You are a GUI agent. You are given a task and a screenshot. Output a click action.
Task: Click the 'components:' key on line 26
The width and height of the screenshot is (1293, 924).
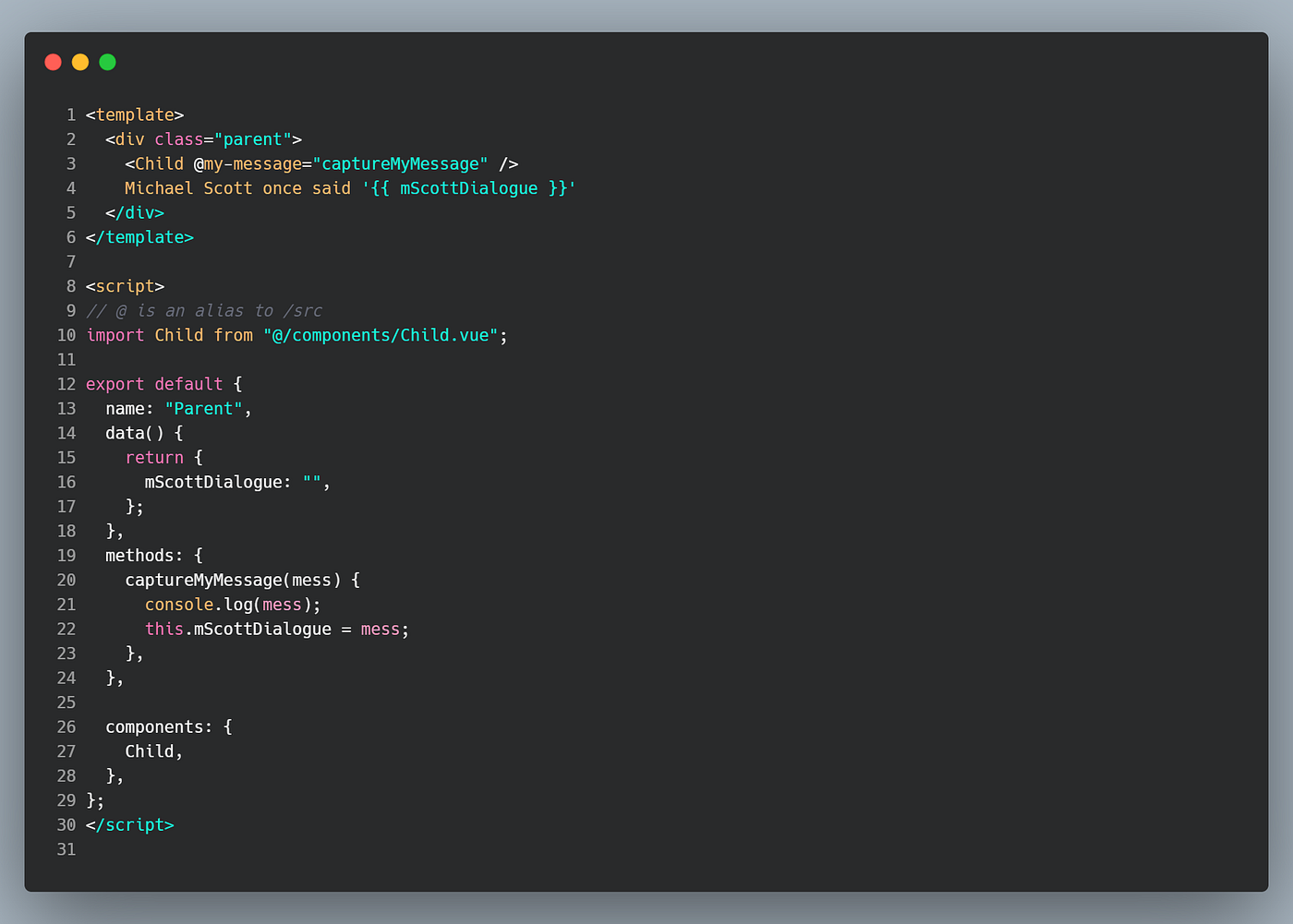click(159, 726)
